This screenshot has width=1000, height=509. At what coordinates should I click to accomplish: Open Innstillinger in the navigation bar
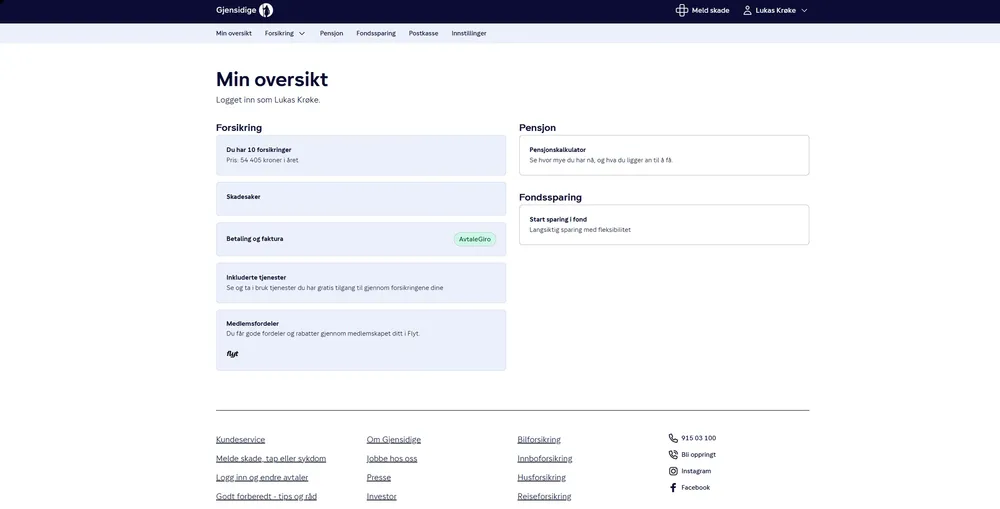[469, 33]
